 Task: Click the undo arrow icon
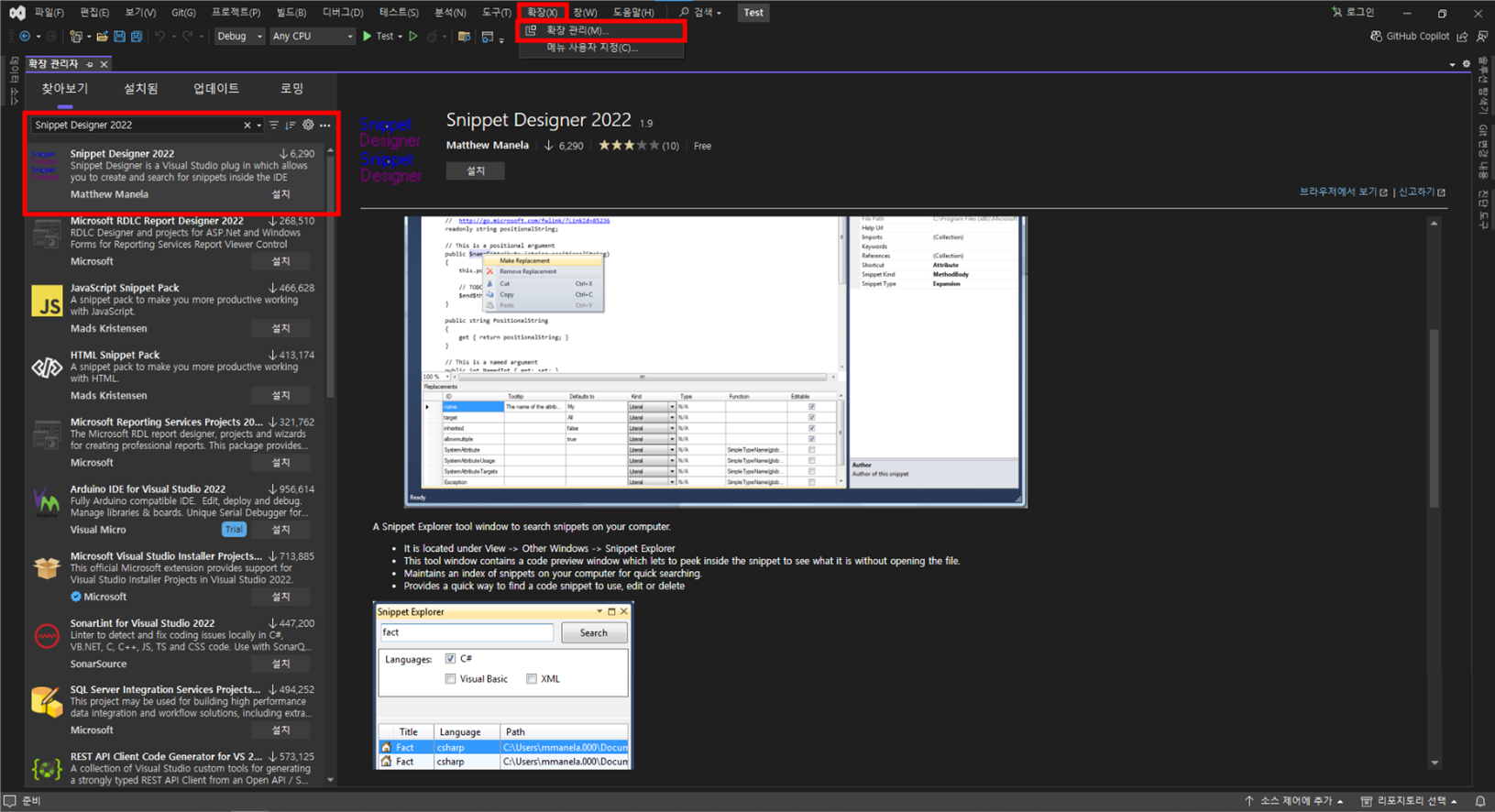pos(160,37)
